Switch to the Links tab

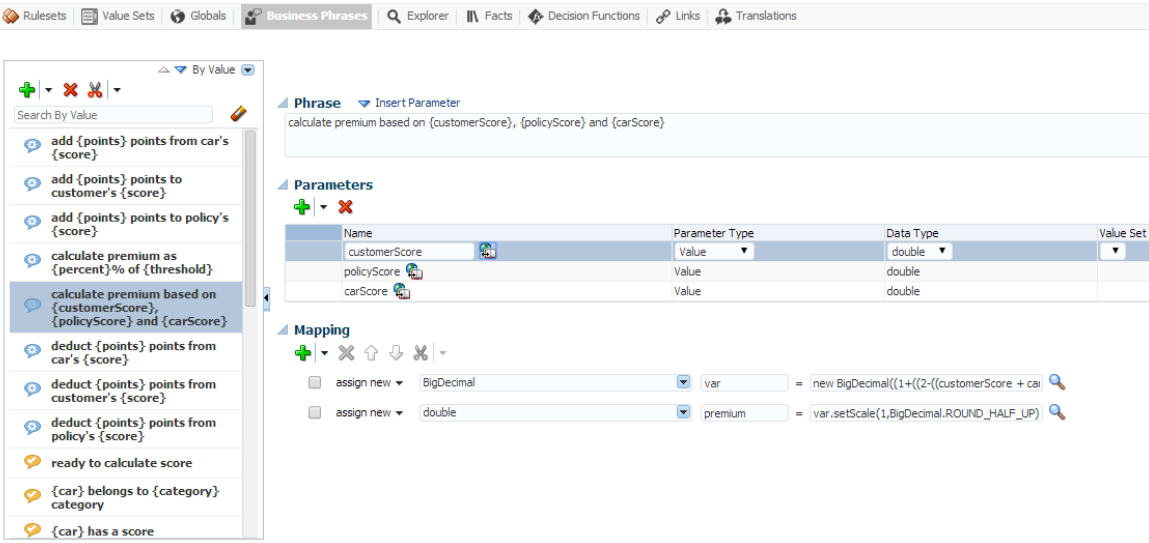[678, 16]
